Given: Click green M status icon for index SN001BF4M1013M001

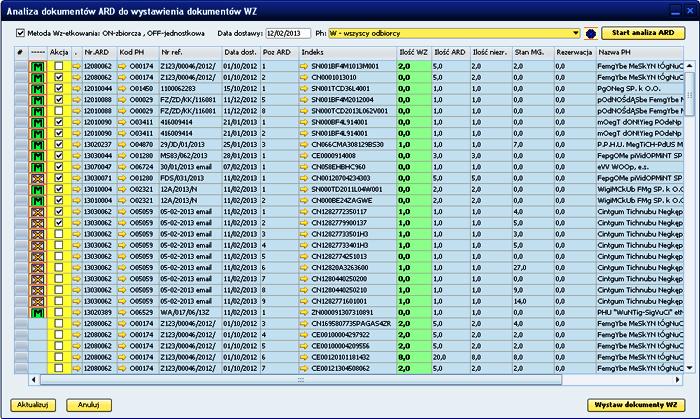Looking at the screenshot, I should (x=38, y=66).
